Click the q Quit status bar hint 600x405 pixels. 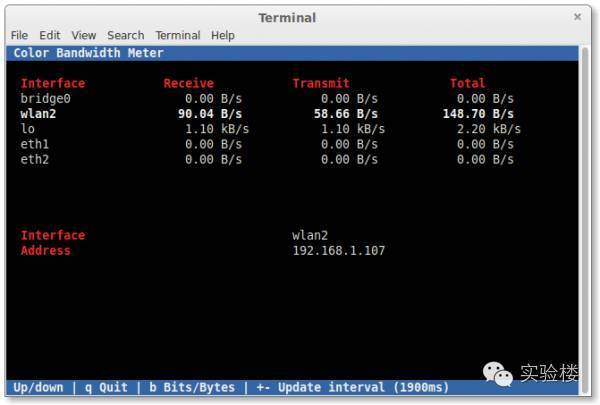tap(106, 387)
